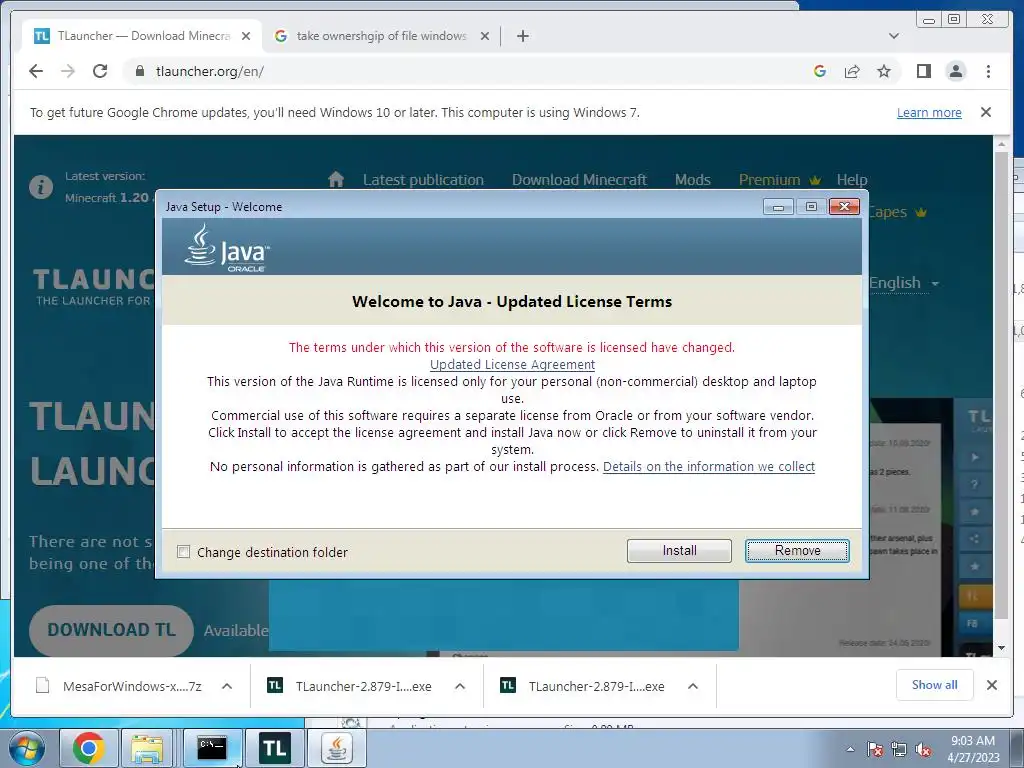
Task: Click the DOWNLOAD TL button
Action: pyautogui.click(x=111, y=630)
